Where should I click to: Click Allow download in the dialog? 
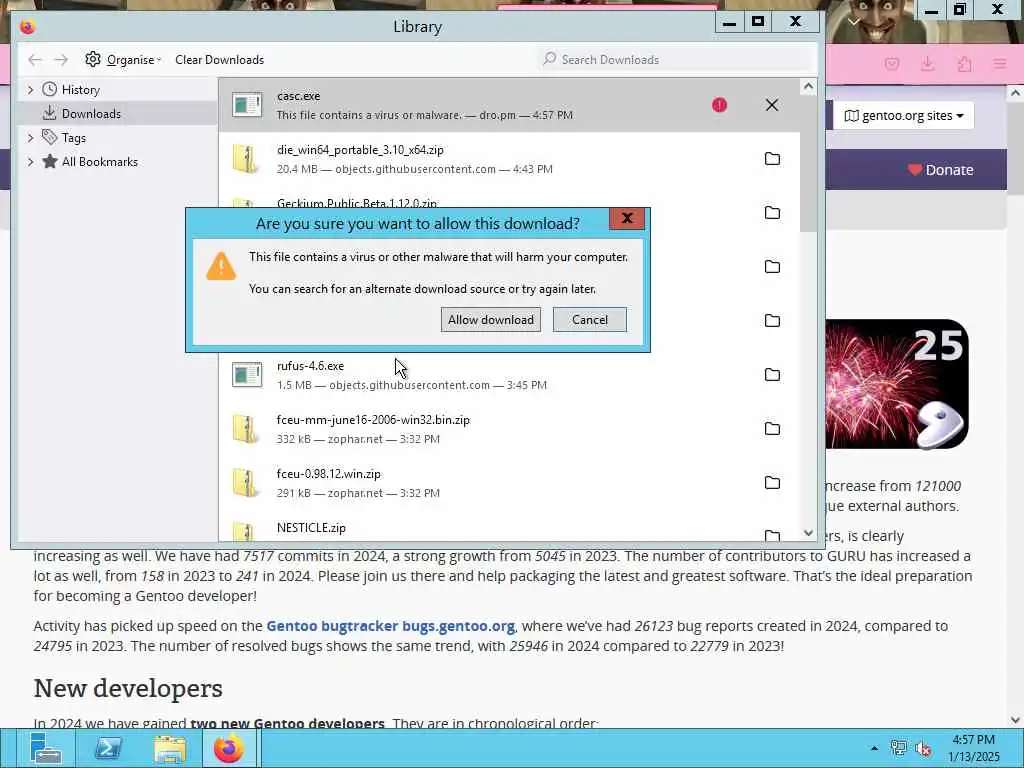(490, 319)
